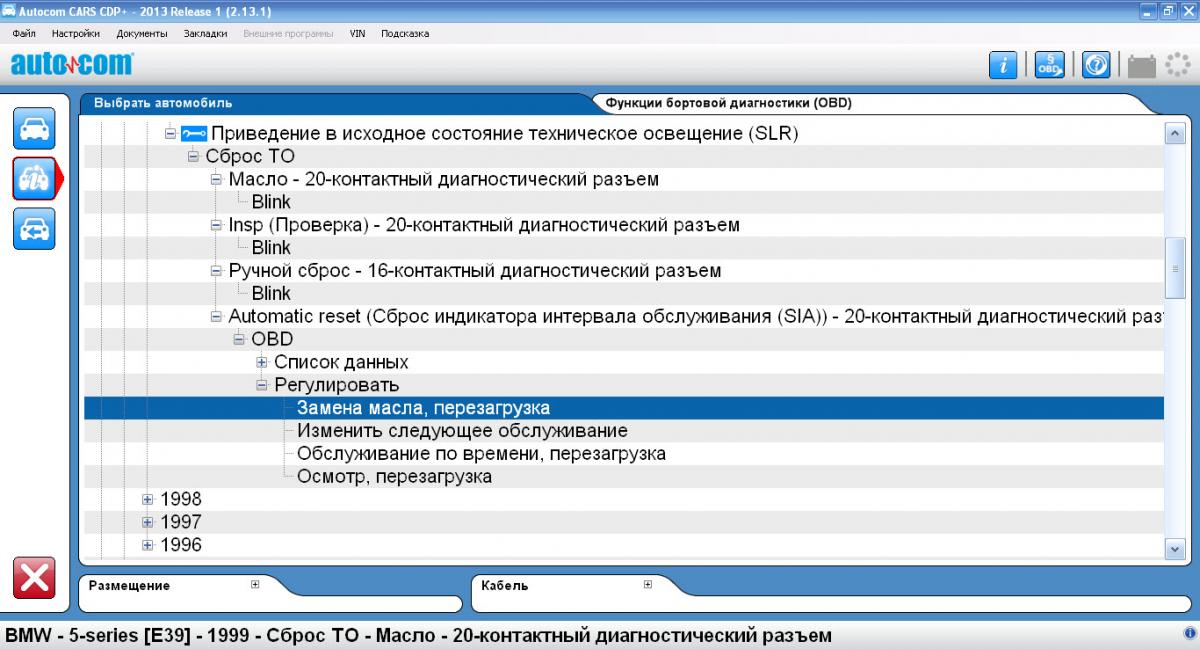1200x649 pixels.
Task: Open the vehicle selection sidebar icon
Action: click(34, 129)
